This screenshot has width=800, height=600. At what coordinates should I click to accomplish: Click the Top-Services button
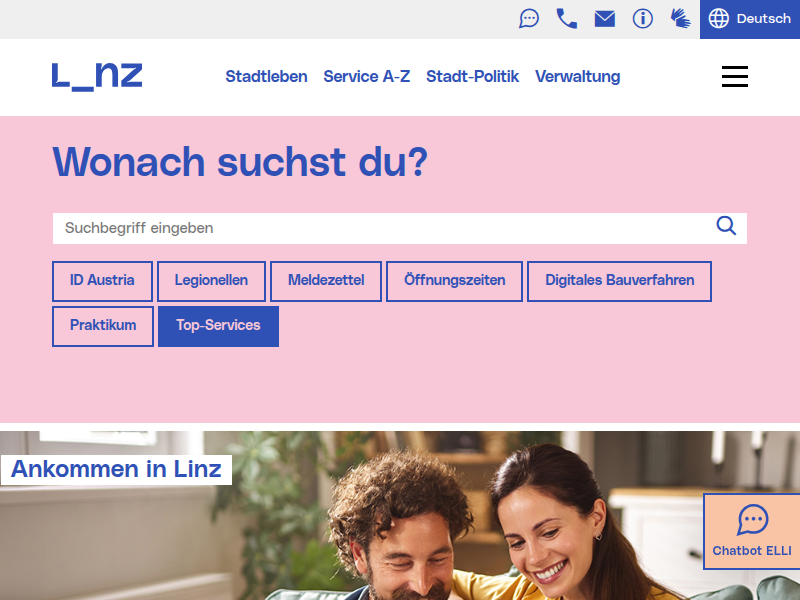pos(218,326)
